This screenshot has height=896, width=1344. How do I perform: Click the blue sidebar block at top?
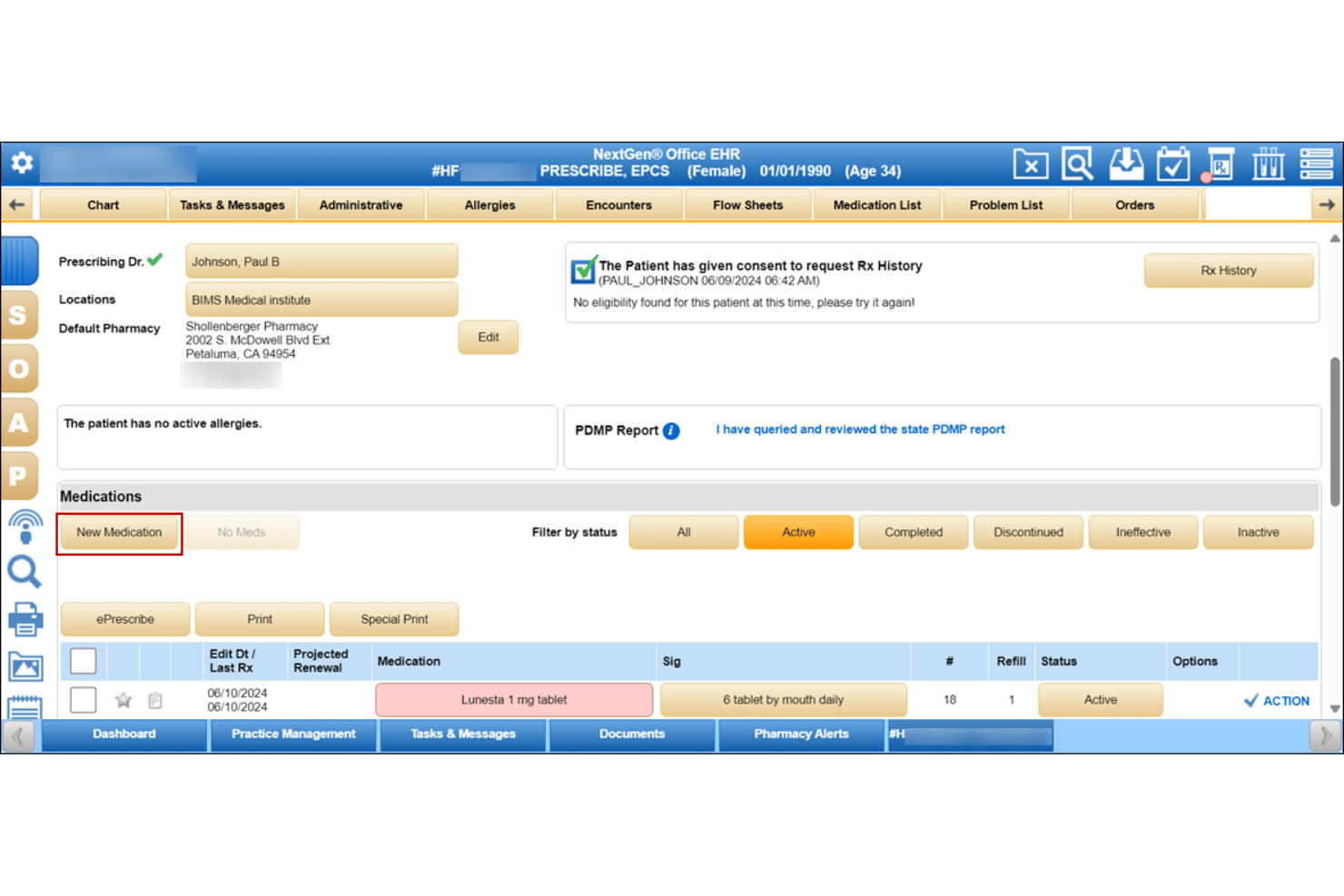click(19, 261)
